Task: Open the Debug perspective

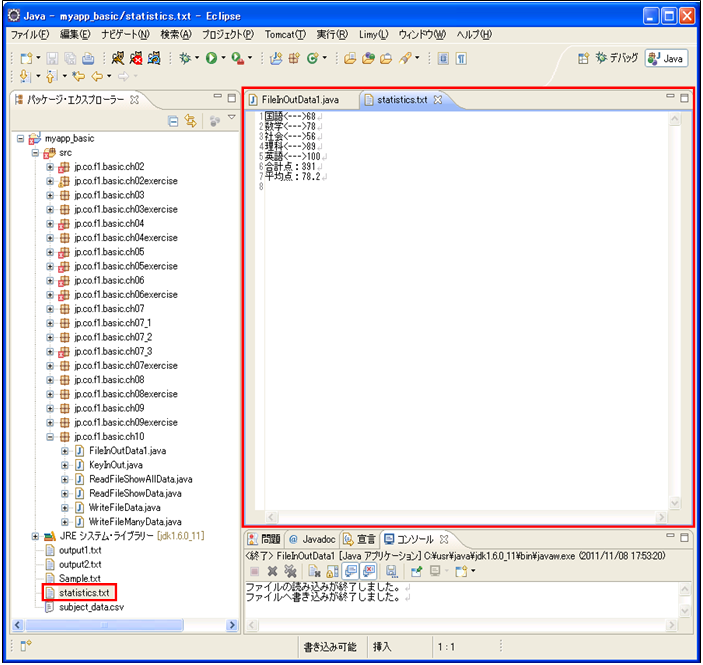Action: pos(616,58)
